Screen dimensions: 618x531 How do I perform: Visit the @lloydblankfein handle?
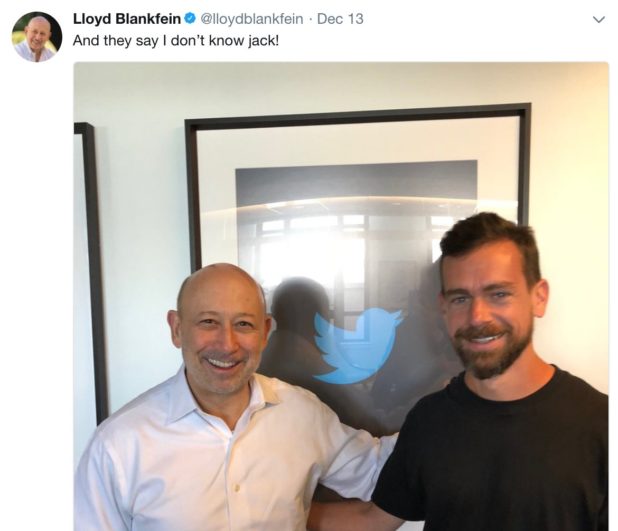click(252, 19)
